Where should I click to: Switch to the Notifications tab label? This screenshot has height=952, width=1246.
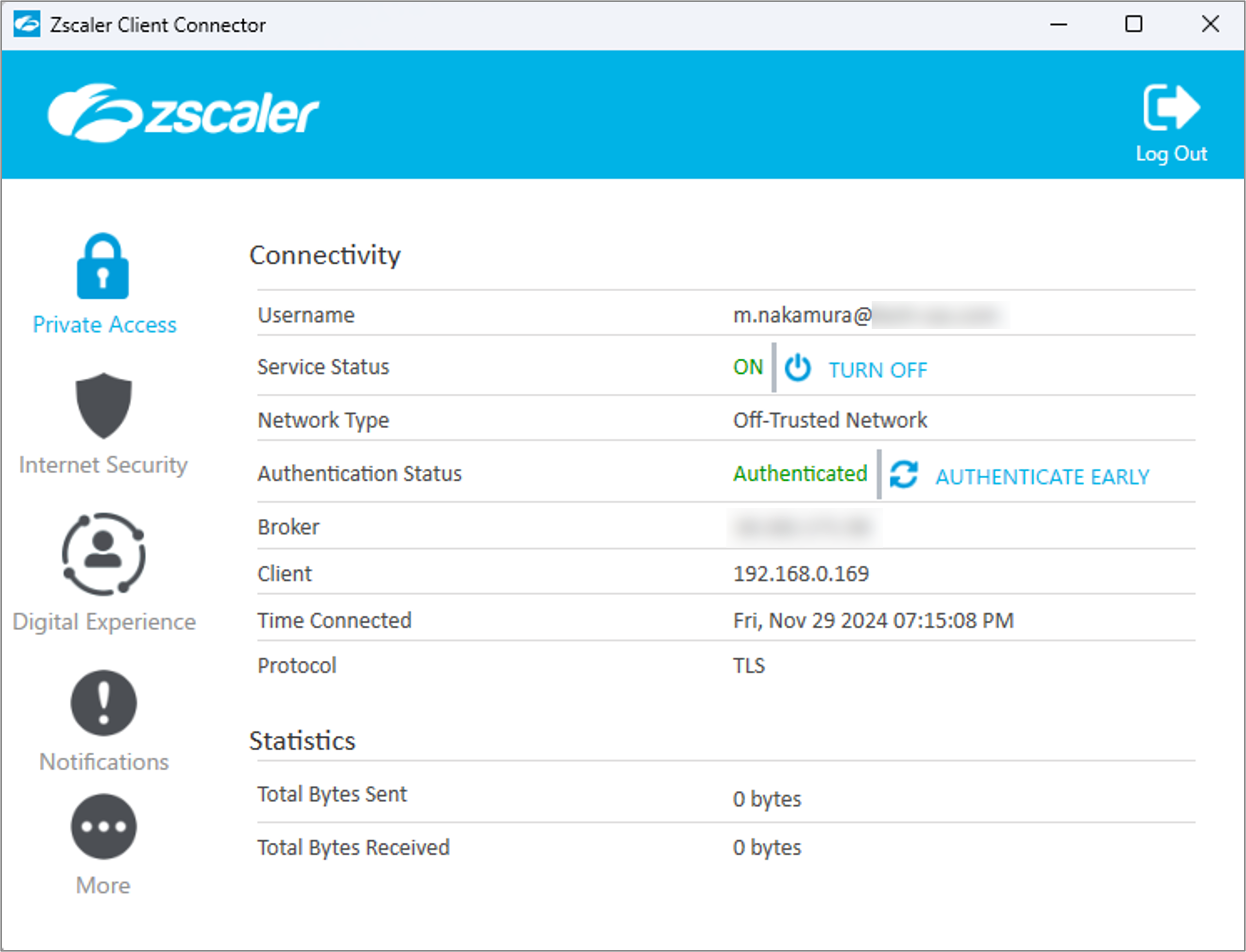[x=104, y=762]
